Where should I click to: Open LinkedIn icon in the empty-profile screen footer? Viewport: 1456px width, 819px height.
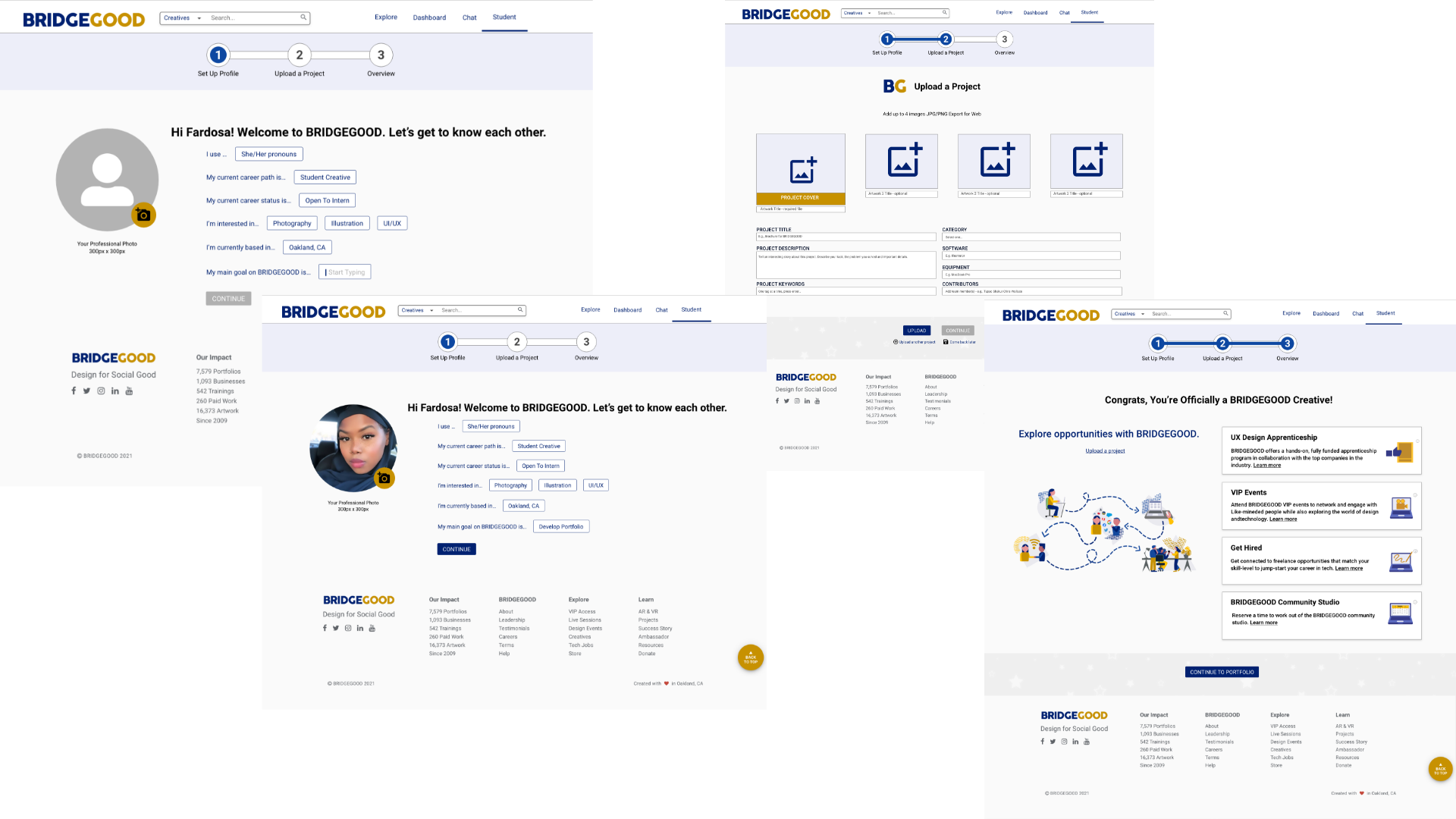[x=115, y=391]
